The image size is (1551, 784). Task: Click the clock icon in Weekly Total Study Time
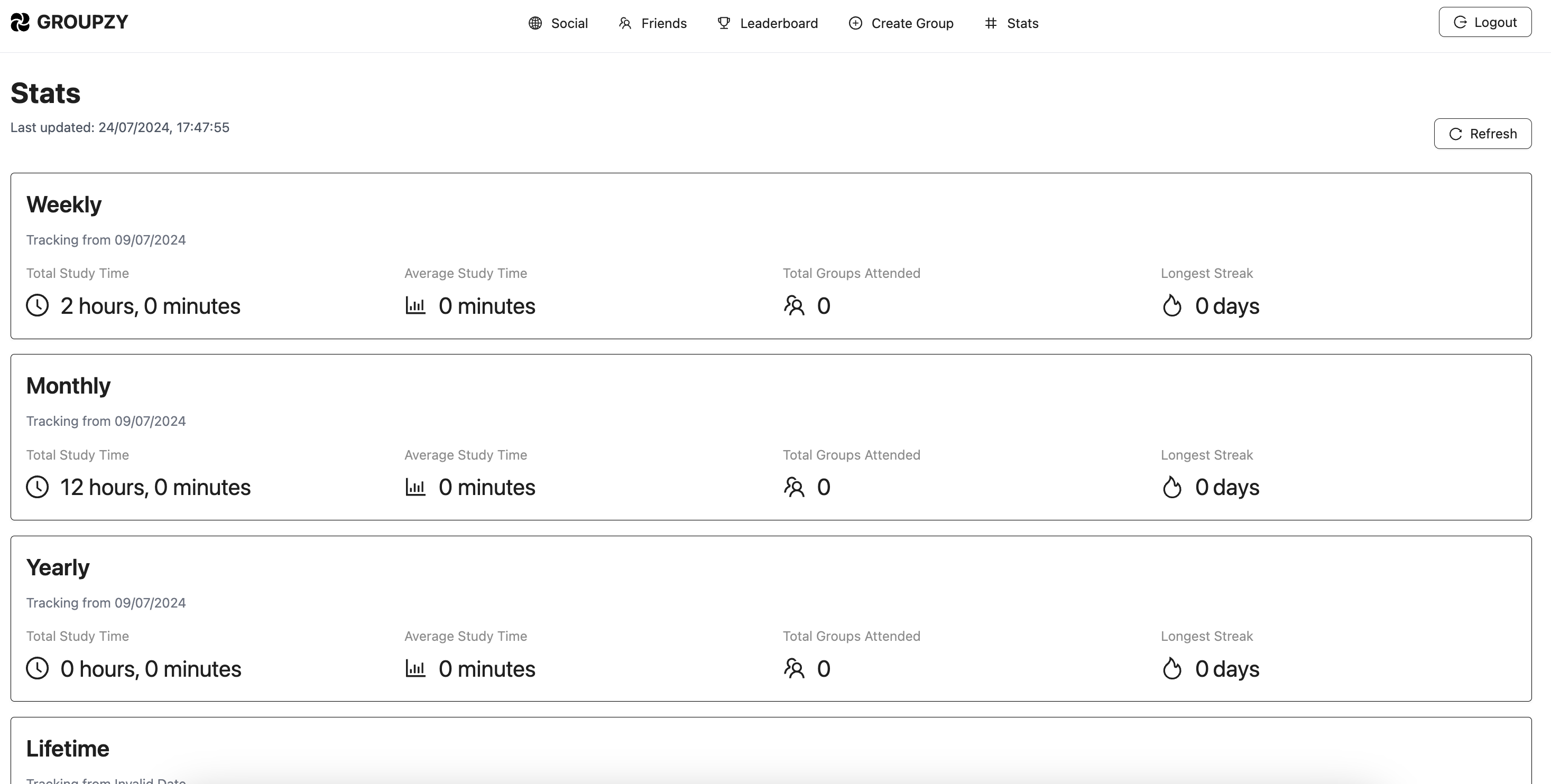(x=38, y=305)
